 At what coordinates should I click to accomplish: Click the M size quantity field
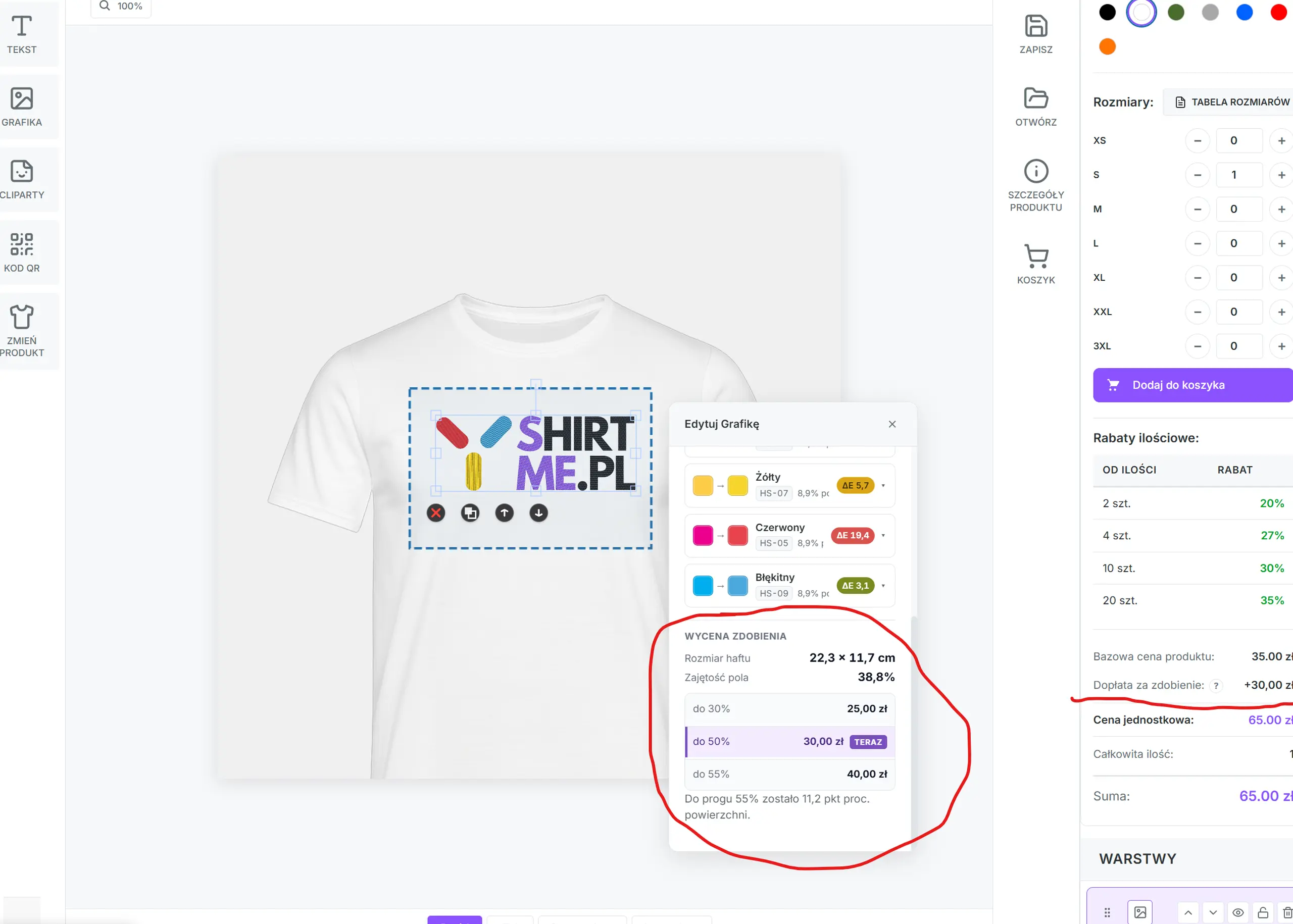pos(1239,210)
